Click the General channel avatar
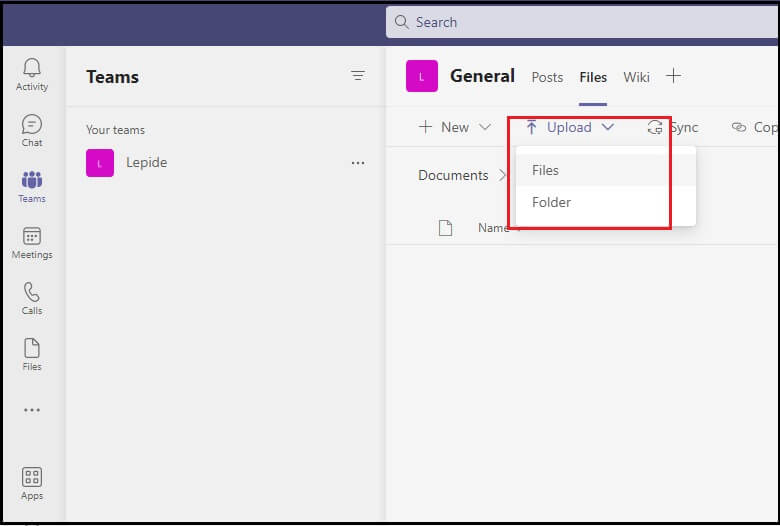This screenshot has height=526, width=780. 422,76
